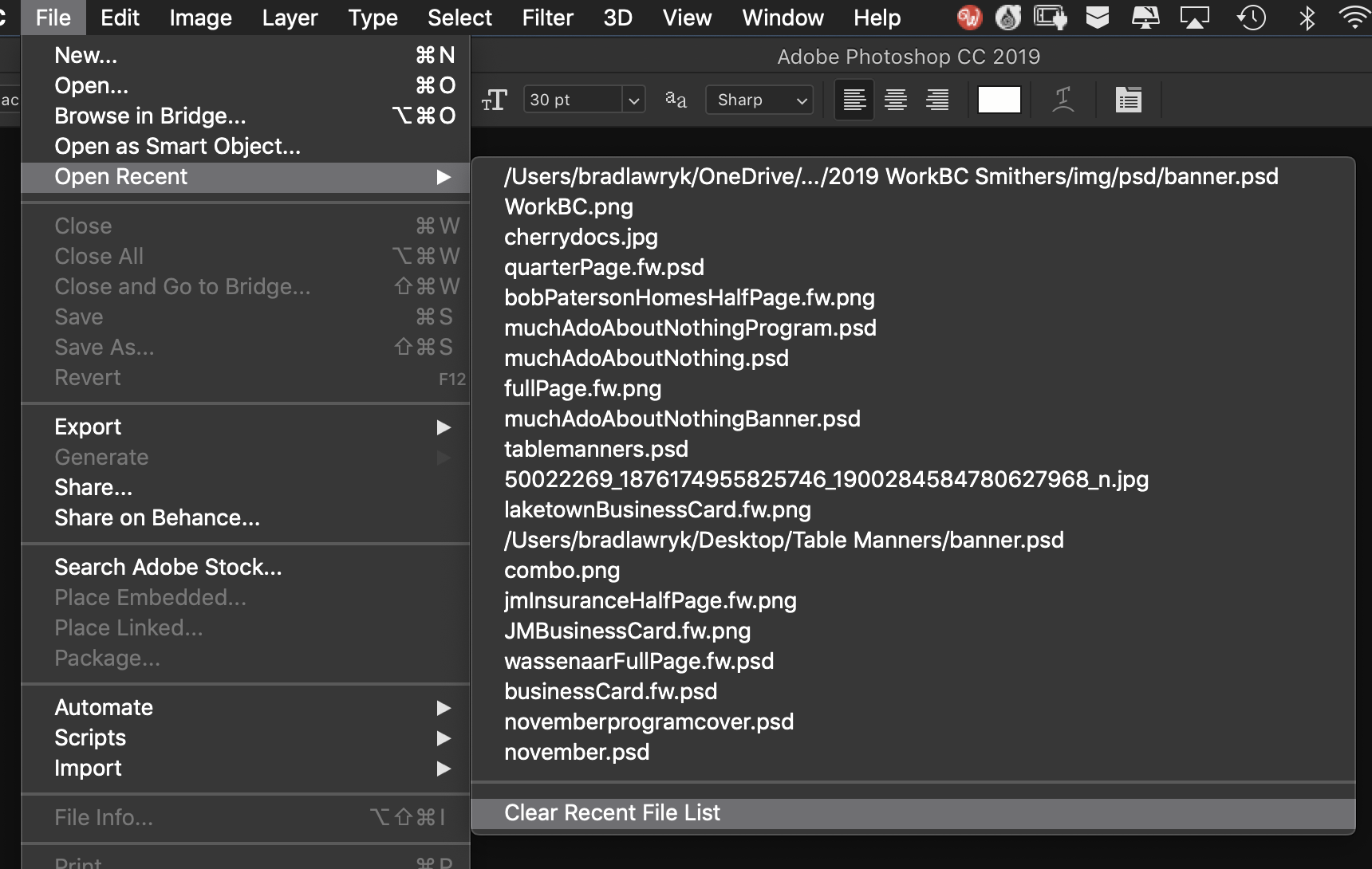The width and height of the screenshot is (1372, 869).
Task: Open the Layer menu
Action: click(290, 18)
